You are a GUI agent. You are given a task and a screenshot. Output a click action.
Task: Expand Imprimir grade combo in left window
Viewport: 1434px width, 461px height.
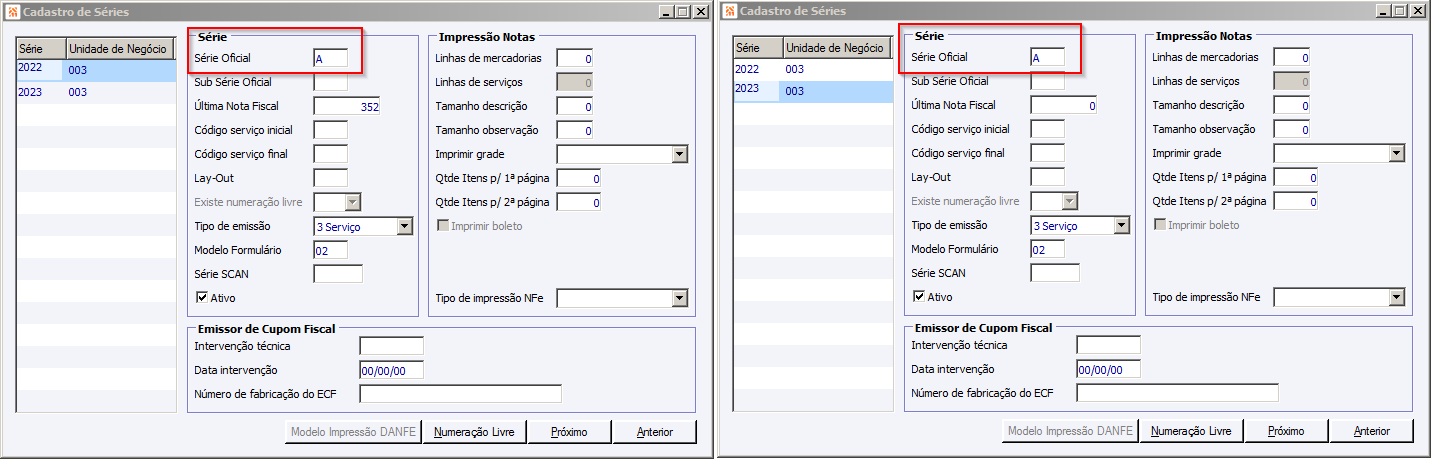tap(679, 154)
